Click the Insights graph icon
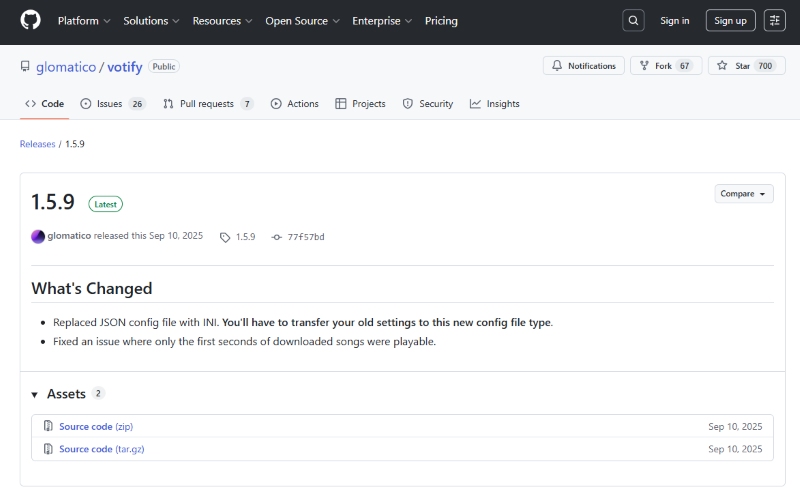This screenshot has height=492, width=800. [475, 104]
